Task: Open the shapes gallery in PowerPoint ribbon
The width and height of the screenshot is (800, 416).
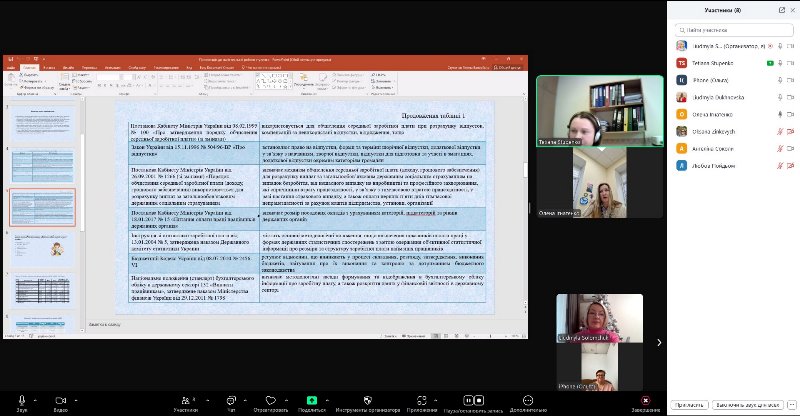Action: (x=273, y=81)
